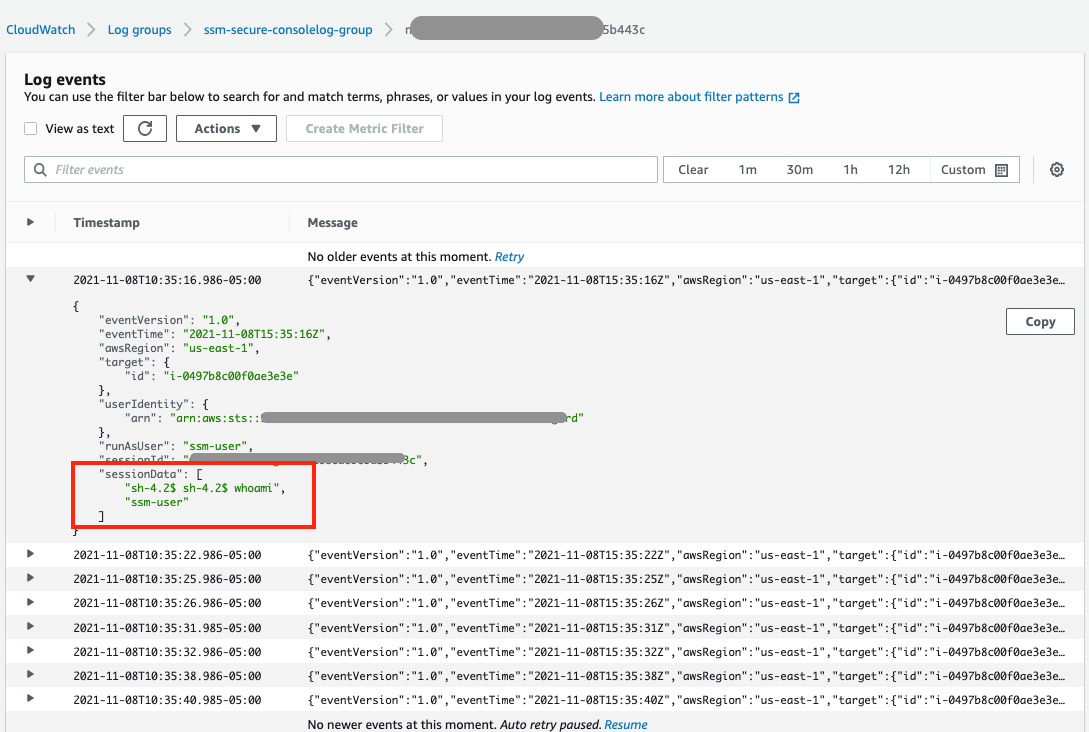Enable the View as text checkbox

coord(29,128)
